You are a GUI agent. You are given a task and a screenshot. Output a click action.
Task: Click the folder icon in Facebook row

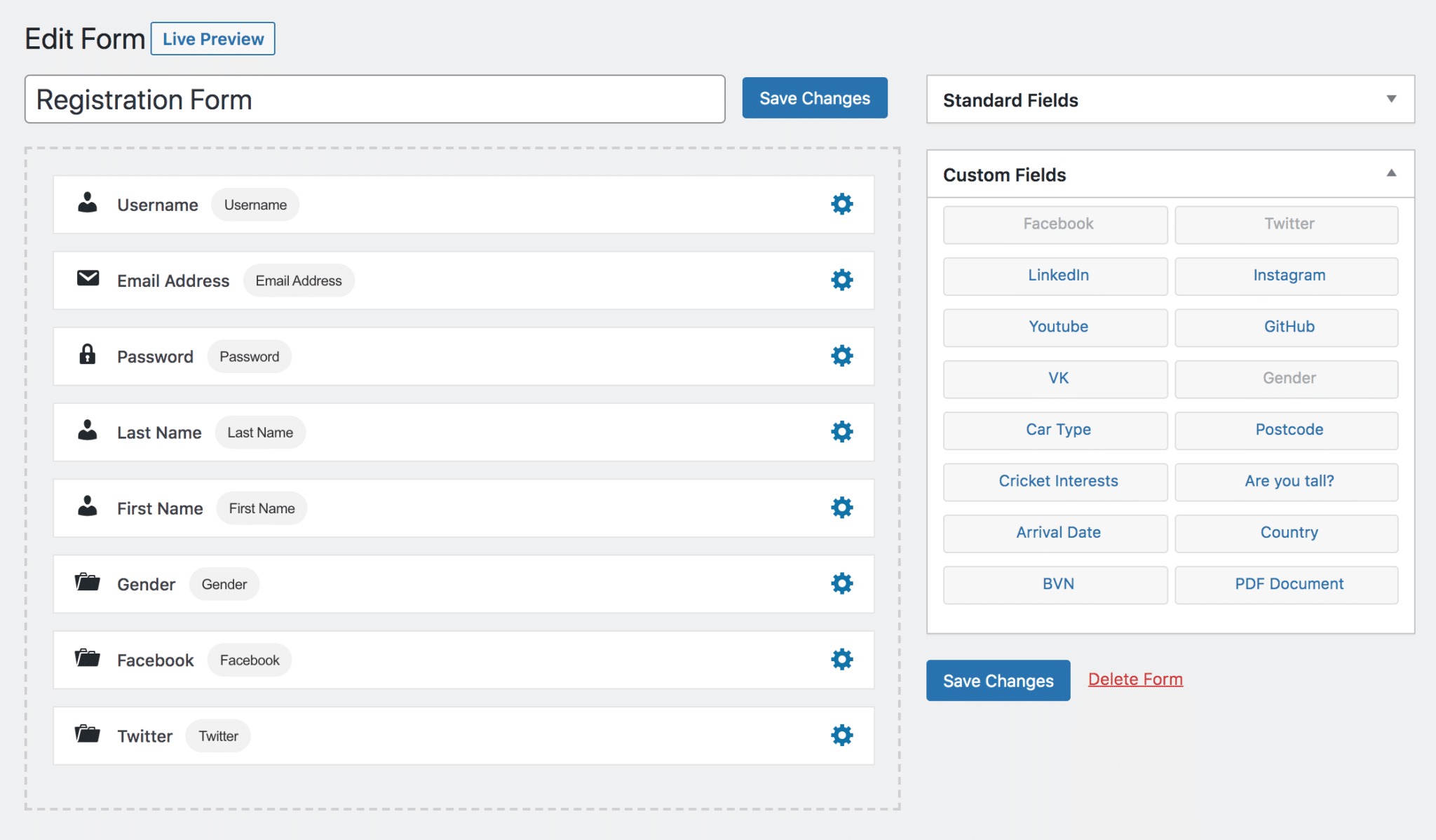pyautogui.click(x=88, y=658)
